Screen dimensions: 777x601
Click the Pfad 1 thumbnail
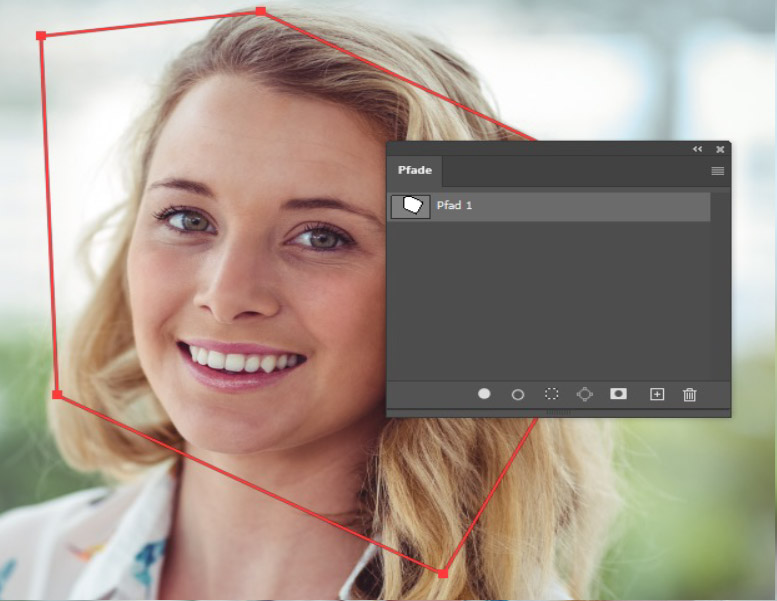pos(410,206)
